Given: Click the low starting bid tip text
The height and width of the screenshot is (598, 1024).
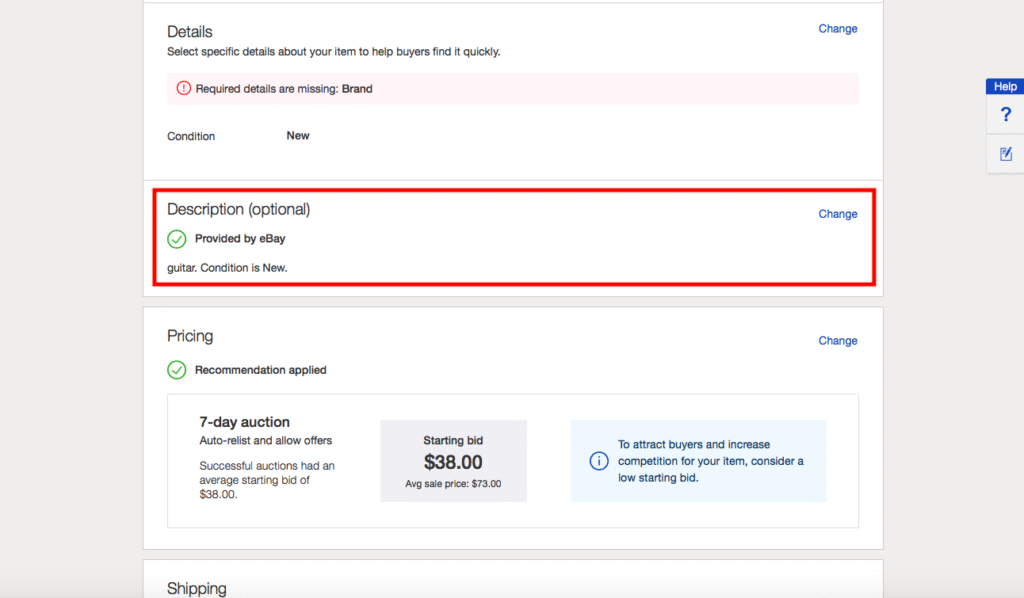Looking at the screenshot, I should (711, 461).
